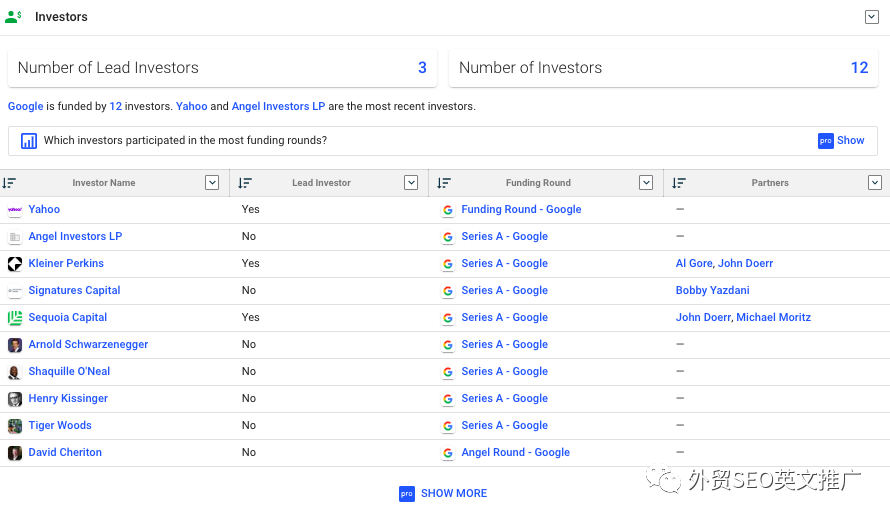This screenshot has width=890, height=519.
Task: Click the Sequoia Capital logo icon
Action: coord(15,318)
